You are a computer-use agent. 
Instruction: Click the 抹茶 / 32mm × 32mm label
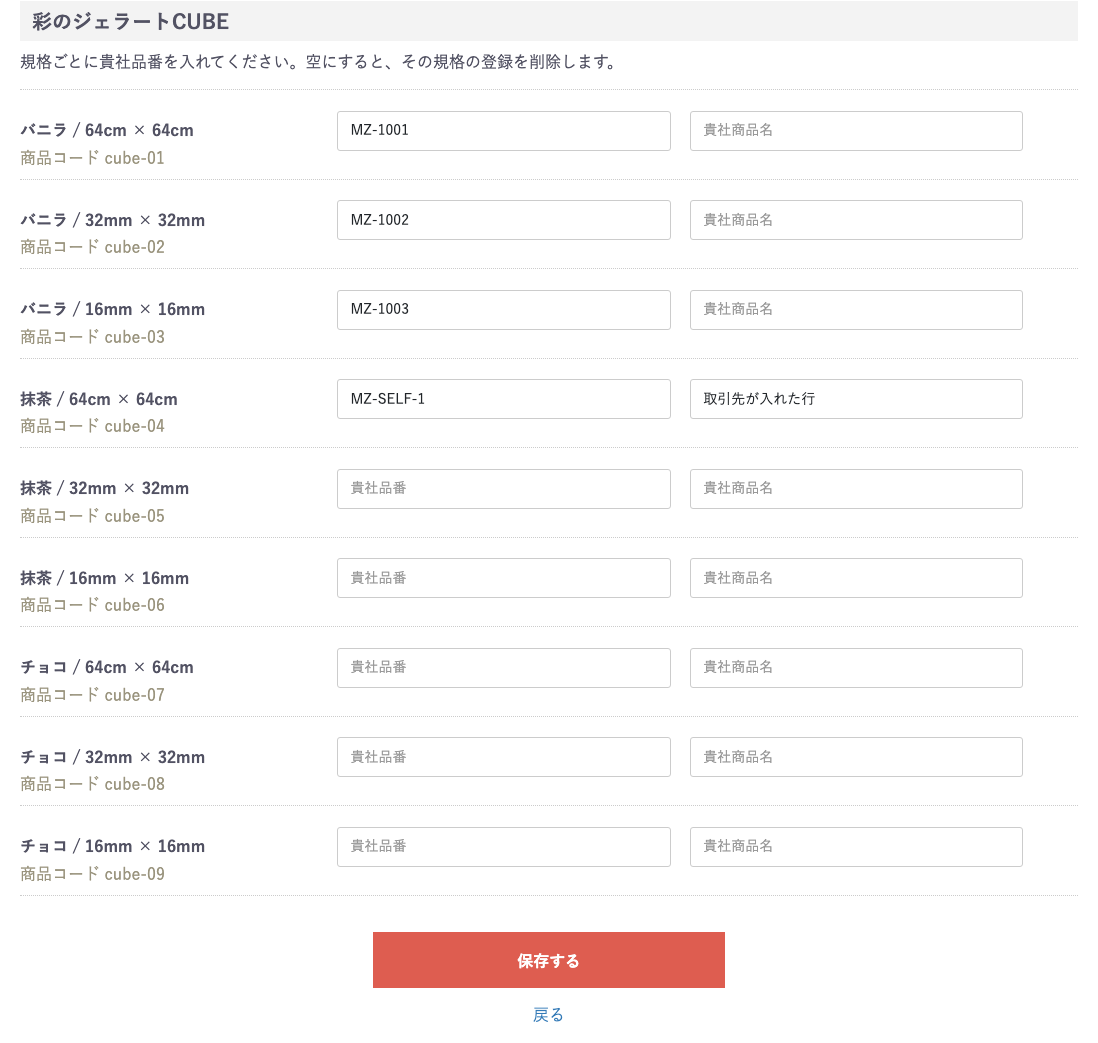click(104, 488)
